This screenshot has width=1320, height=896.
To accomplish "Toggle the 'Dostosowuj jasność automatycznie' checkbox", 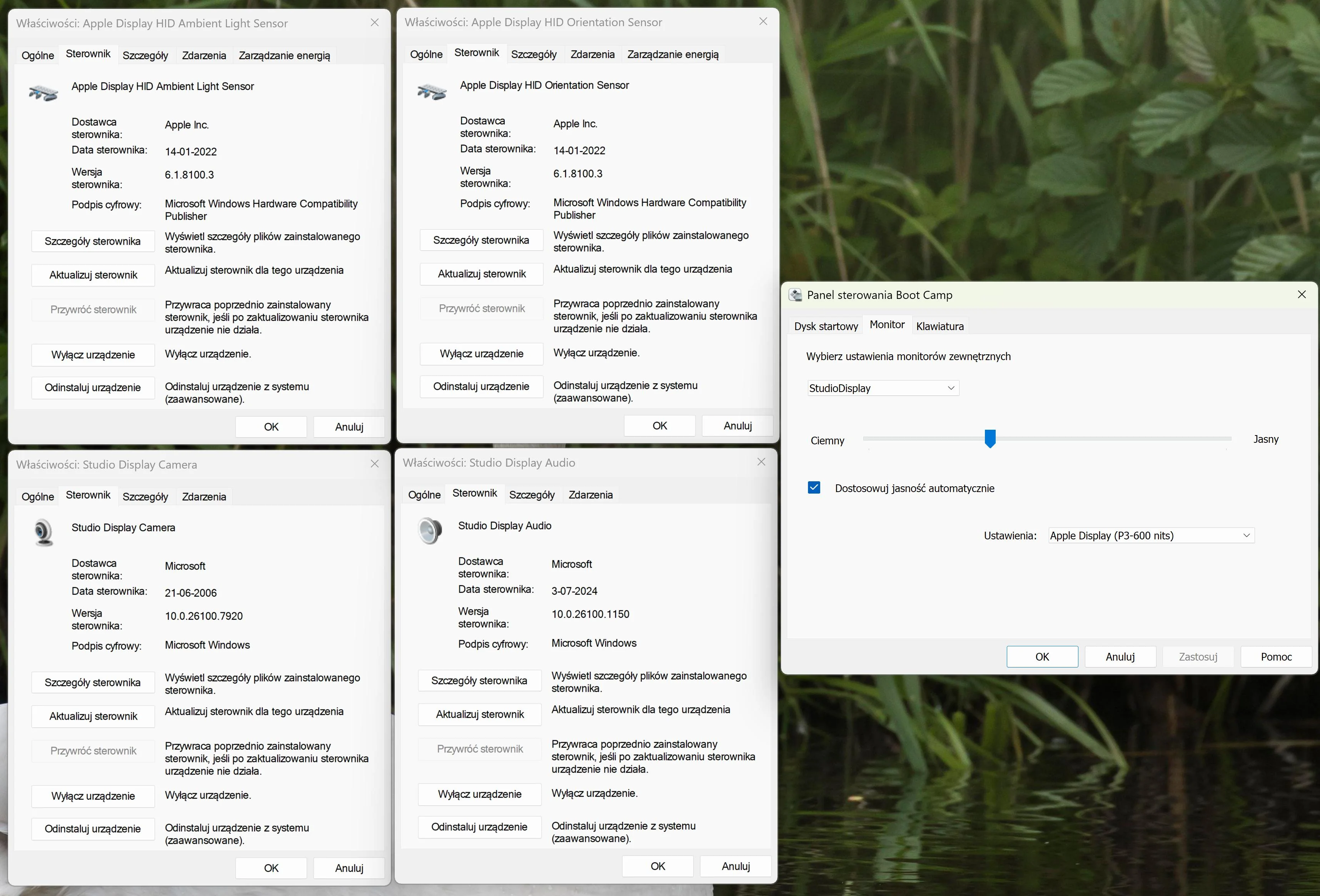I will pos(814,488).
